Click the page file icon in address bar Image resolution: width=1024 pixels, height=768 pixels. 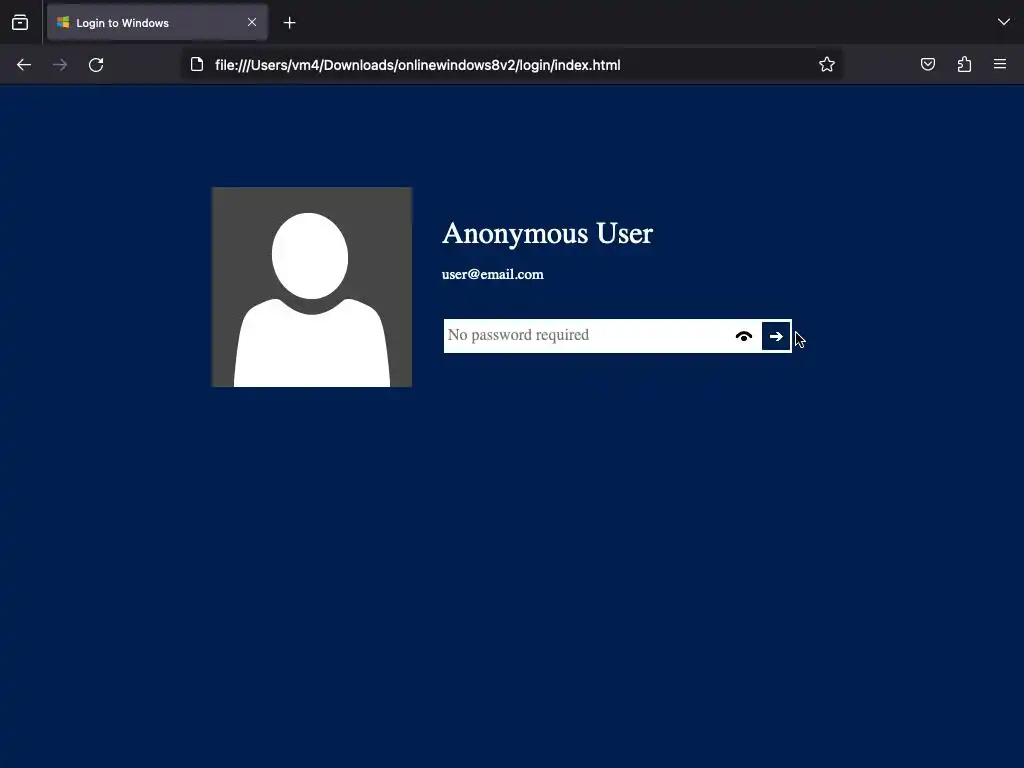tap(197, 64)
